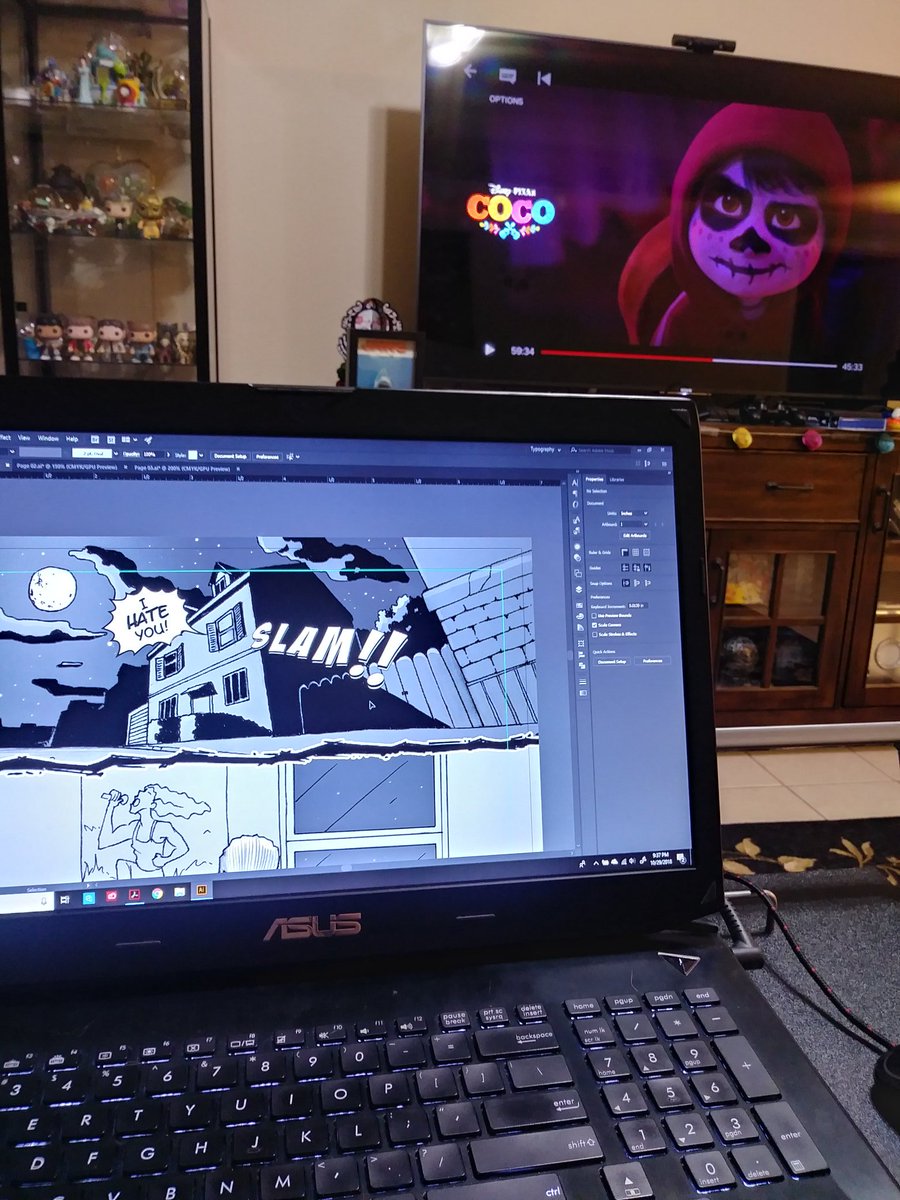Screen dimensions: 900x1200
Task: Click the smart guides icon in Guides row
Action: (647, 568)
